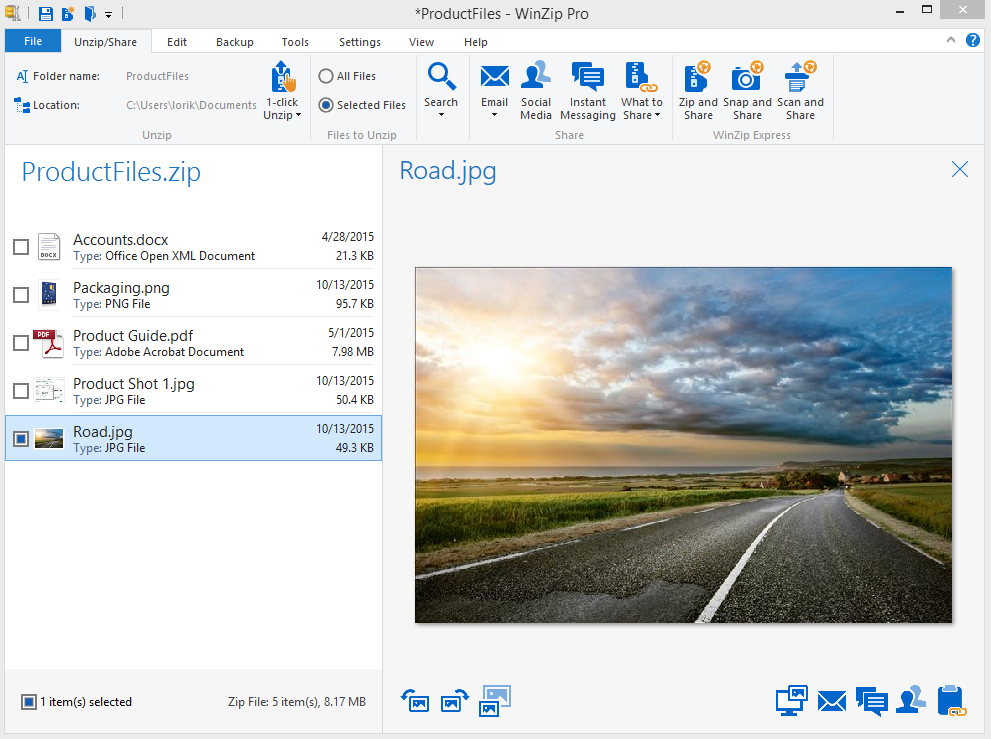Switch to the Settings tab
The width and height of the screenshot is (991, 739).
tap(360, 42)
